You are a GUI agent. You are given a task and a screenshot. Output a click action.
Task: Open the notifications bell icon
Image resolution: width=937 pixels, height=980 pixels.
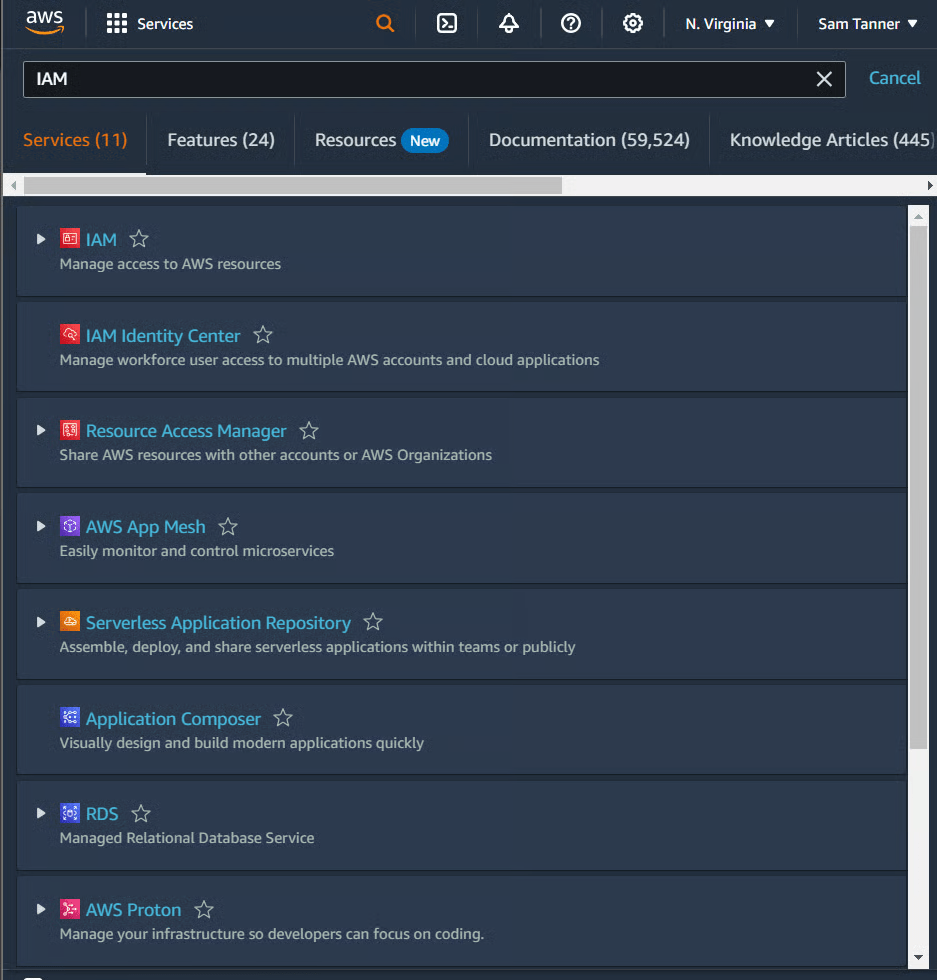click(x=509, y=23)
